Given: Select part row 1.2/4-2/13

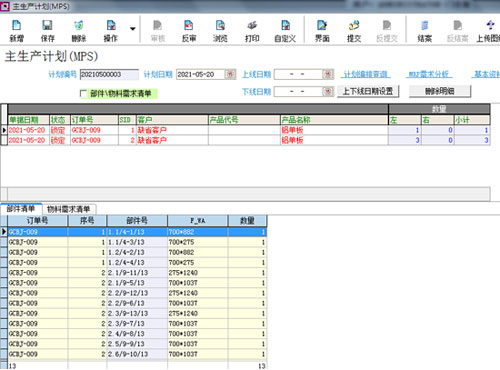Looking at the screenshot, I should point(137,252).
